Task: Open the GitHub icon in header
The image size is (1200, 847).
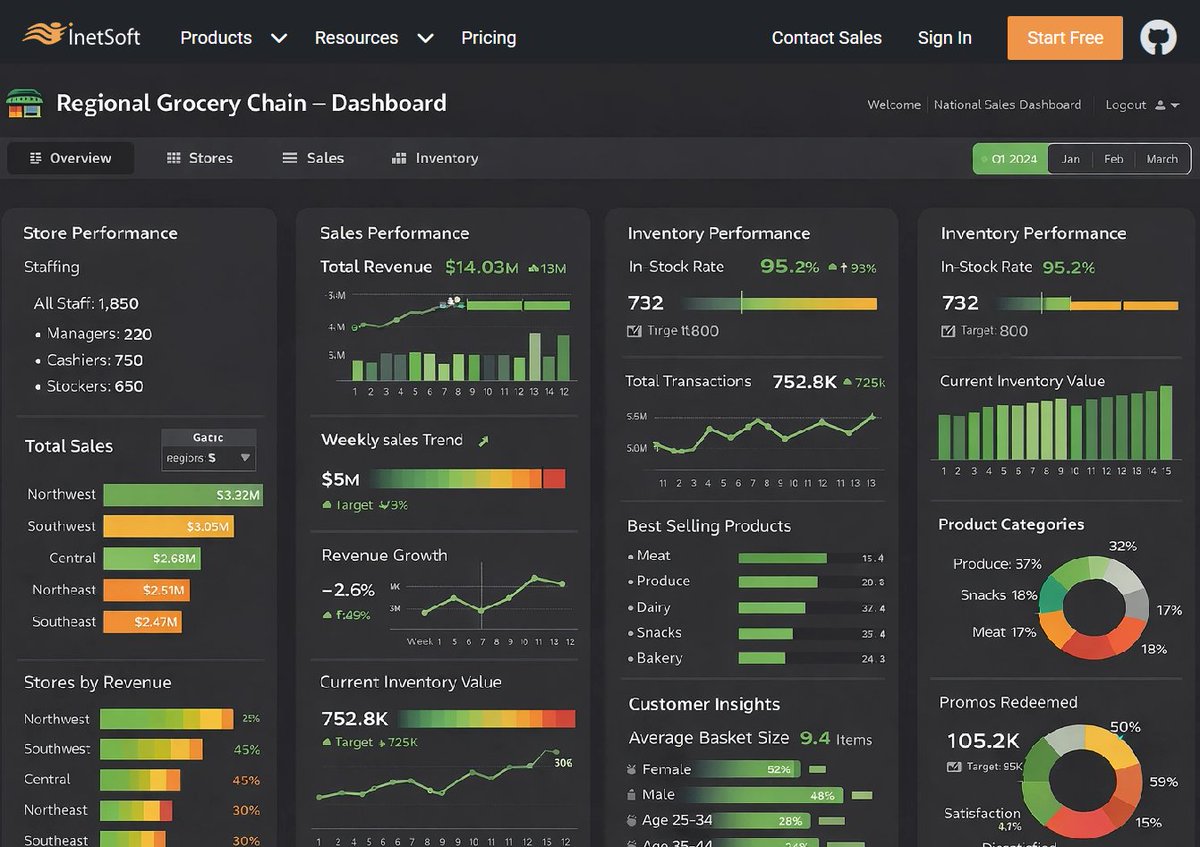Action: 1158,38
